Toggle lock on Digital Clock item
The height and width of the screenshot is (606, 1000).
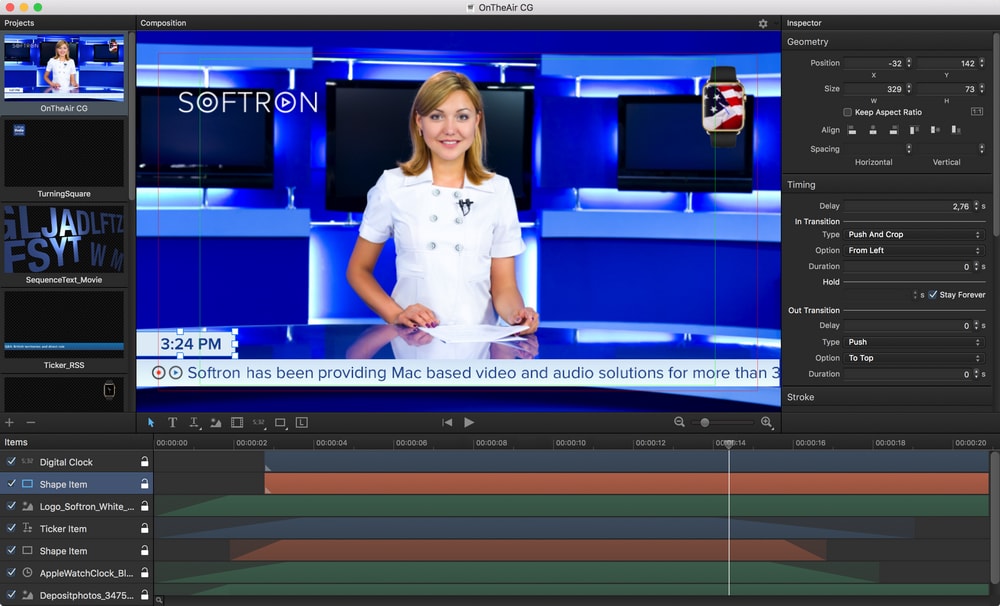[x=145, y=461]
